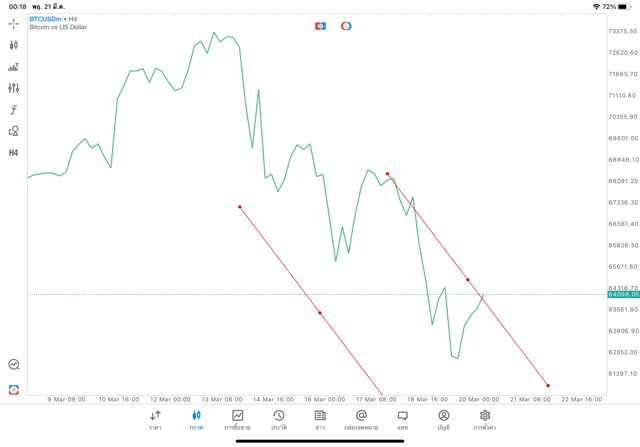
Task: Tap the volume bars icon in left toolbar
Action: point(14,67)
